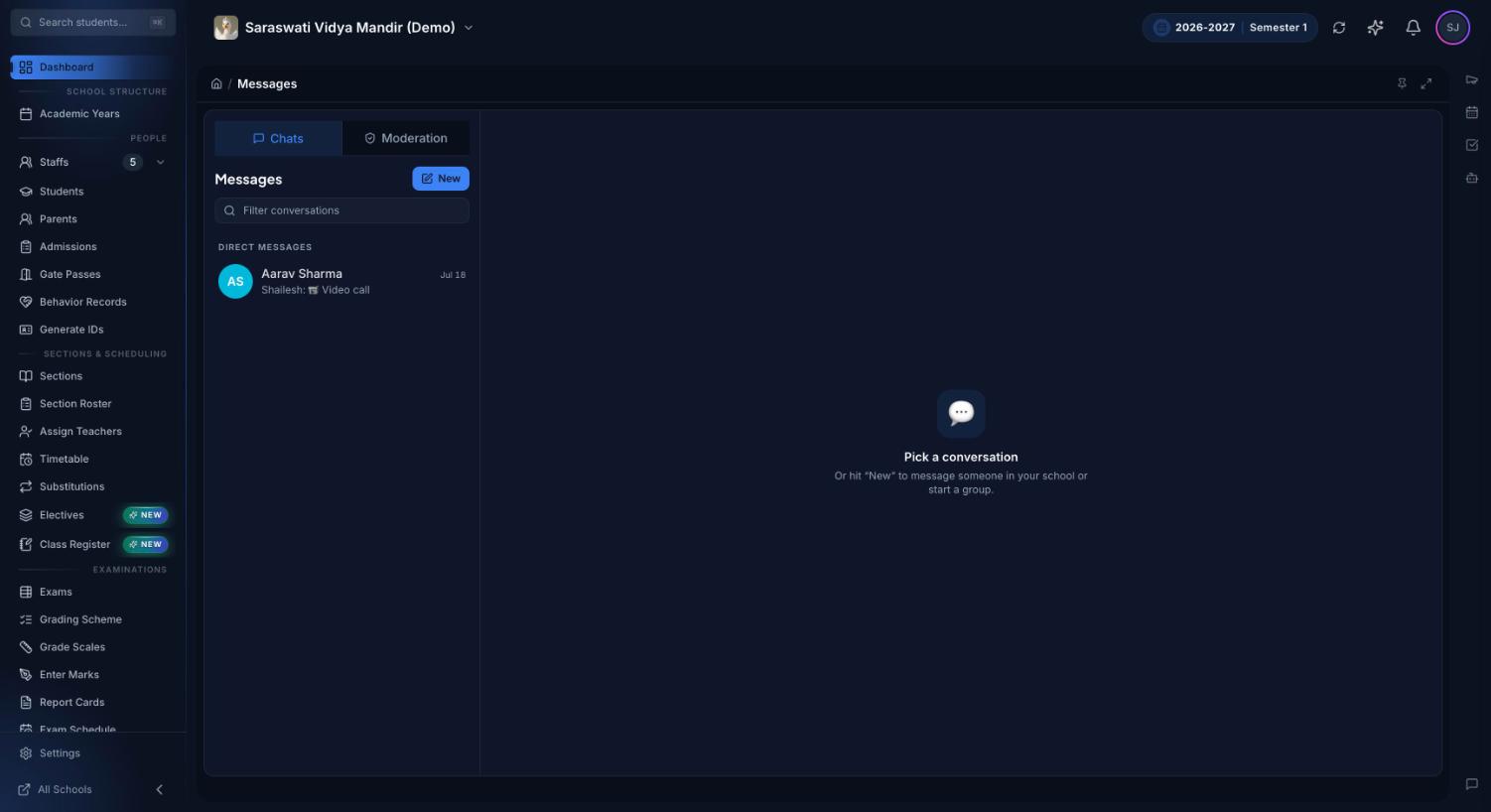Switch to the Chats tab
This screenshot has height=812, width=1491.
pos(278,138)
